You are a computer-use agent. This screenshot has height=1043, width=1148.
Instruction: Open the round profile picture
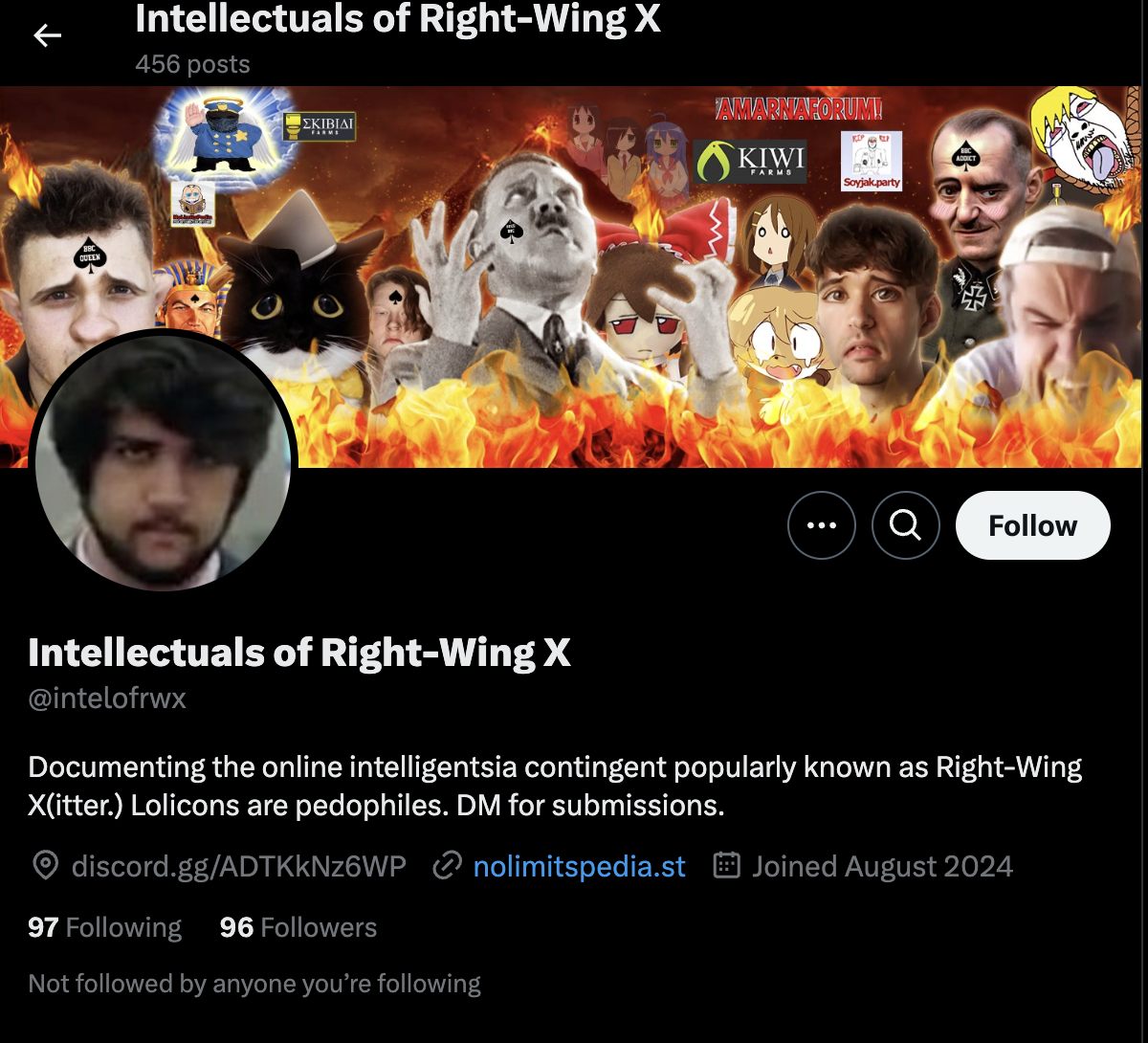163,460
